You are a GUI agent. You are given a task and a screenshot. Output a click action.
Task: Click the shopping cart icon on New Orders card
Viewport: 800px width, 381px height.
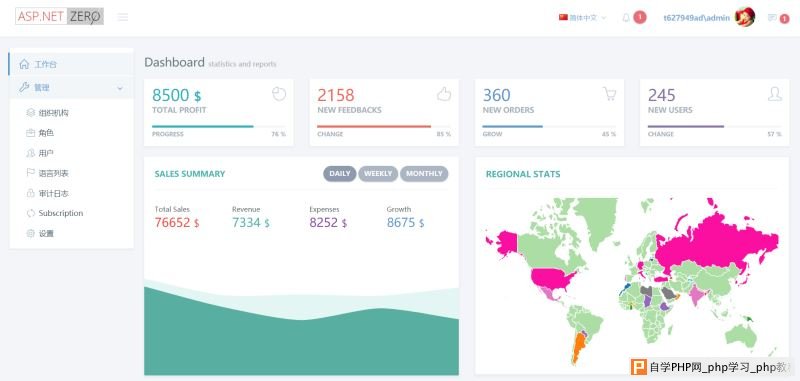point(609,94)
